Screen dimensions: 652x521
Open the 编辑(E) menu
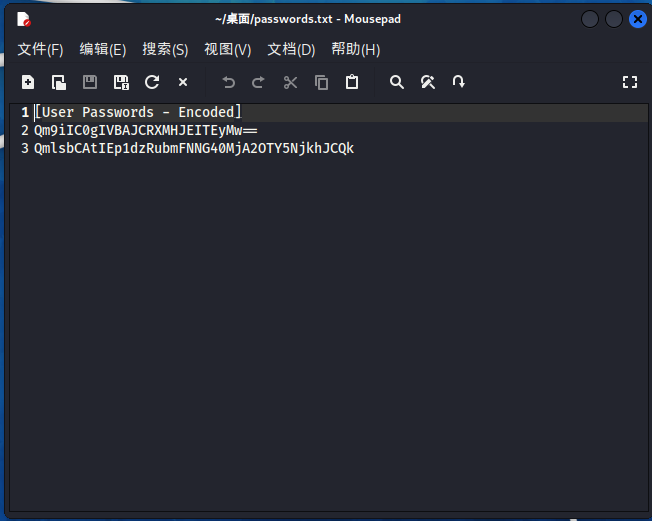point(103,49)
